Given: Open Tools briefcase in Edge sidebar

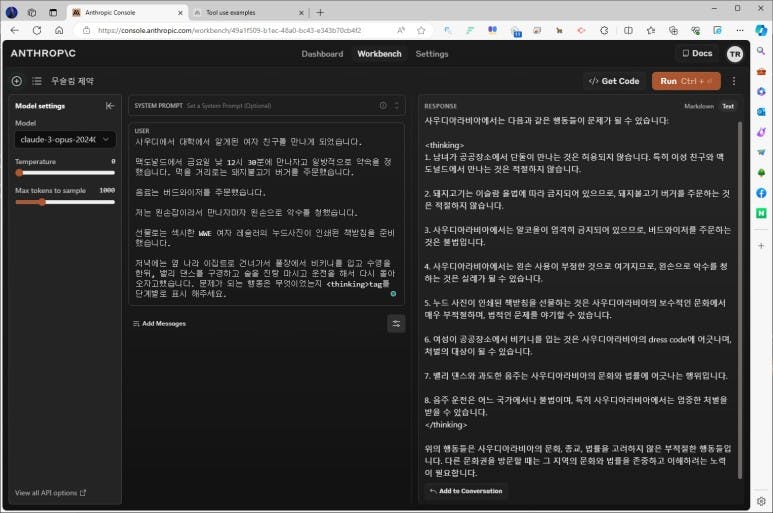Looking at the screenshot, I should pyautogui.click(x=761, y=71).
